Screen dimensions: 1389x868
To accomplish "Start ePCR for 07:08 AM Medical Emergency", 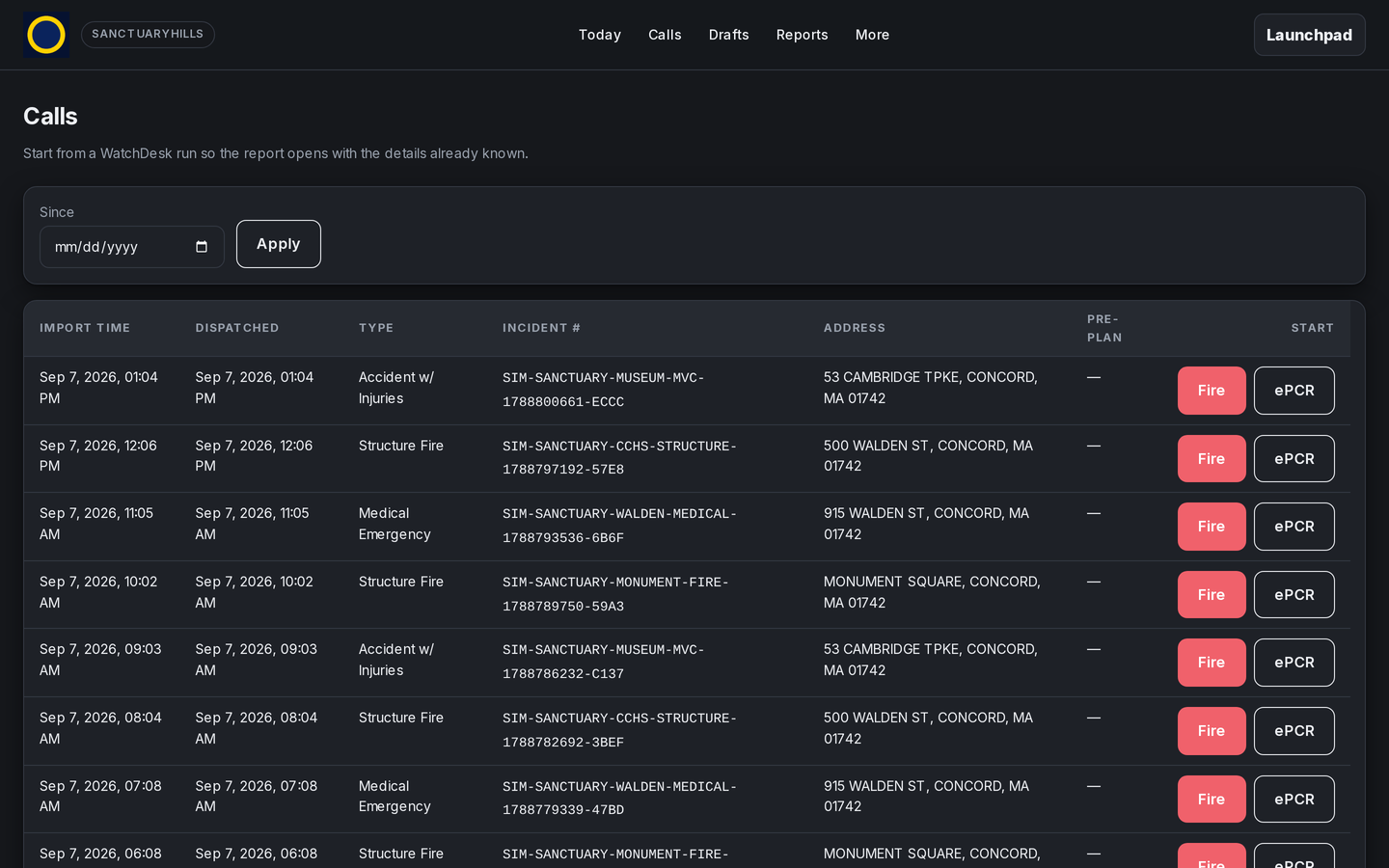I will (x=1294, y=800).
